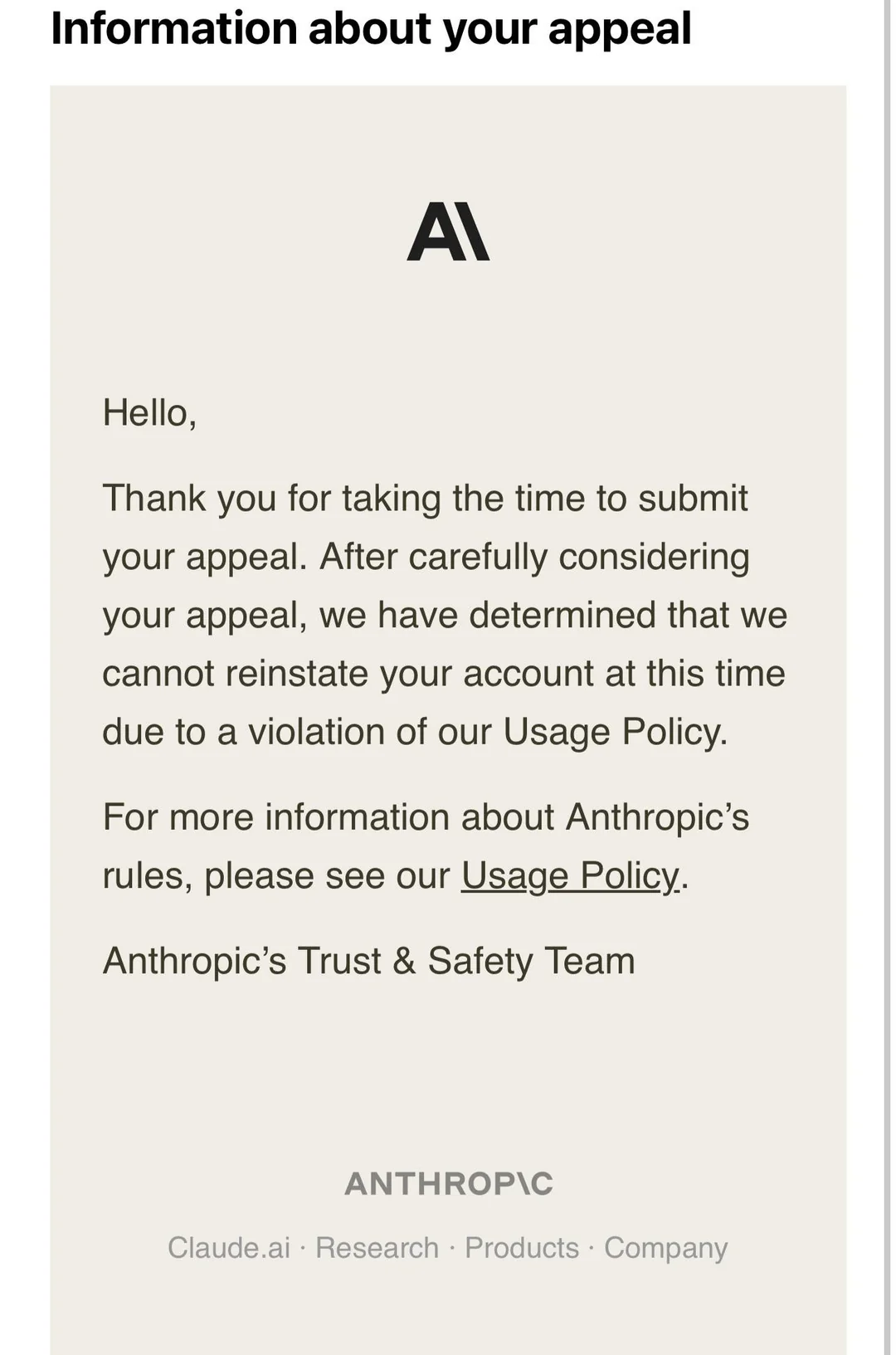Click the dot separator between Products and Company
Image resolution: width=896 pixels, height=1355 pixels.
(x=592, y=1248)
